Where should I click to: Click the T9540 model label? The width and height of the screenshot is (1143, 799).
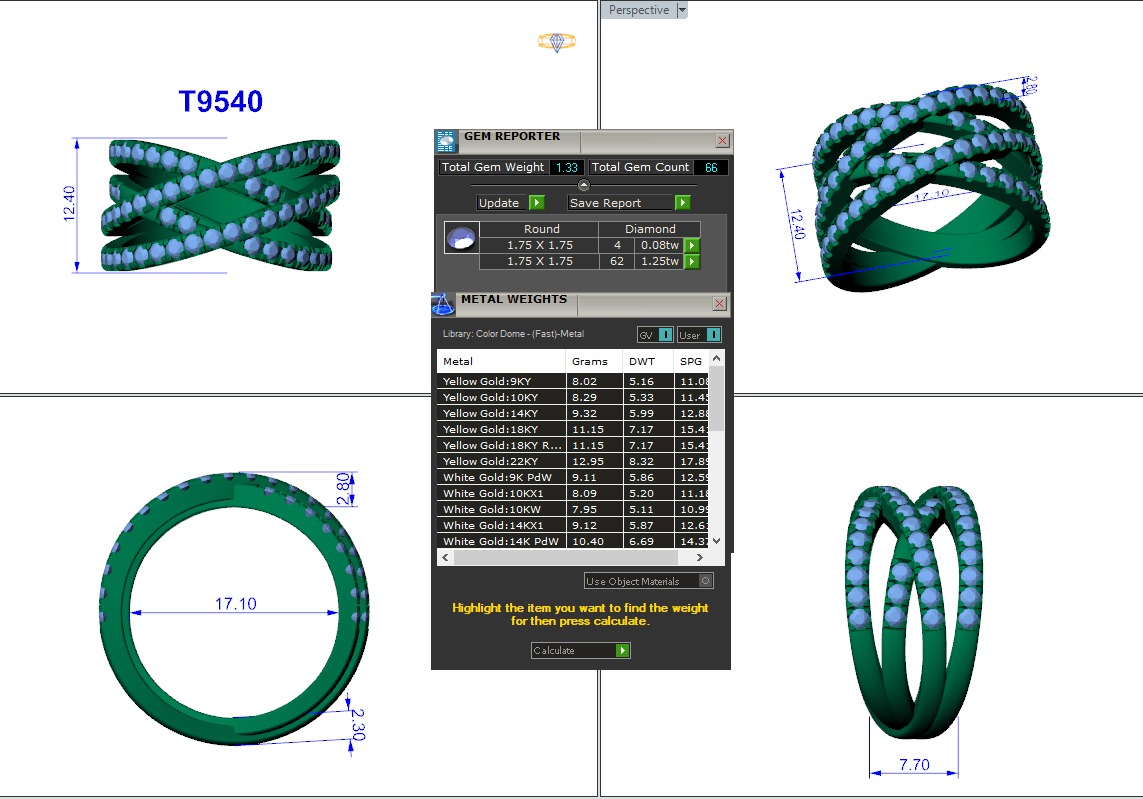tap(220, 101)
